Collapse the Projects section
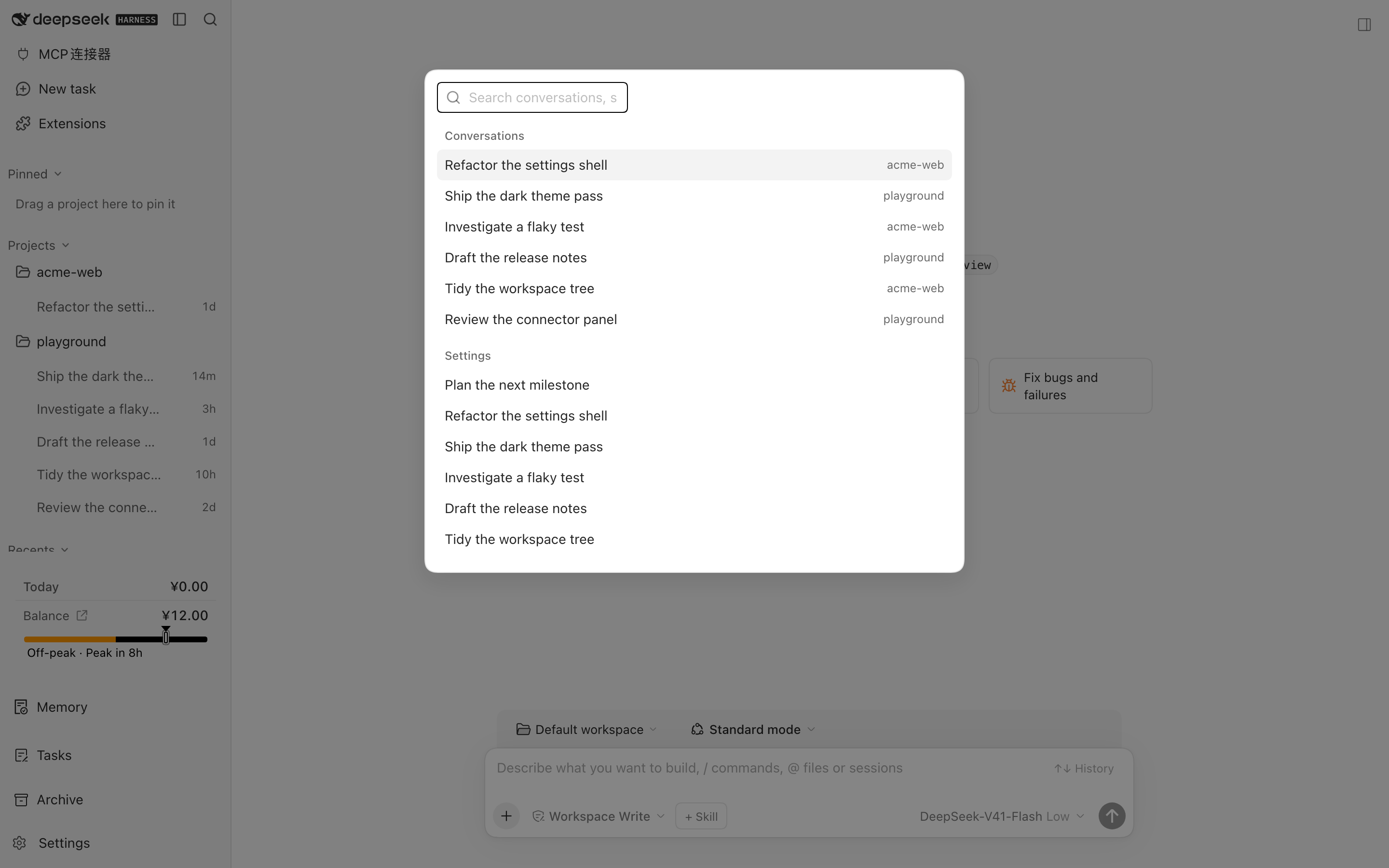Viewport: 1389px width, 868px height. [39, 245]
